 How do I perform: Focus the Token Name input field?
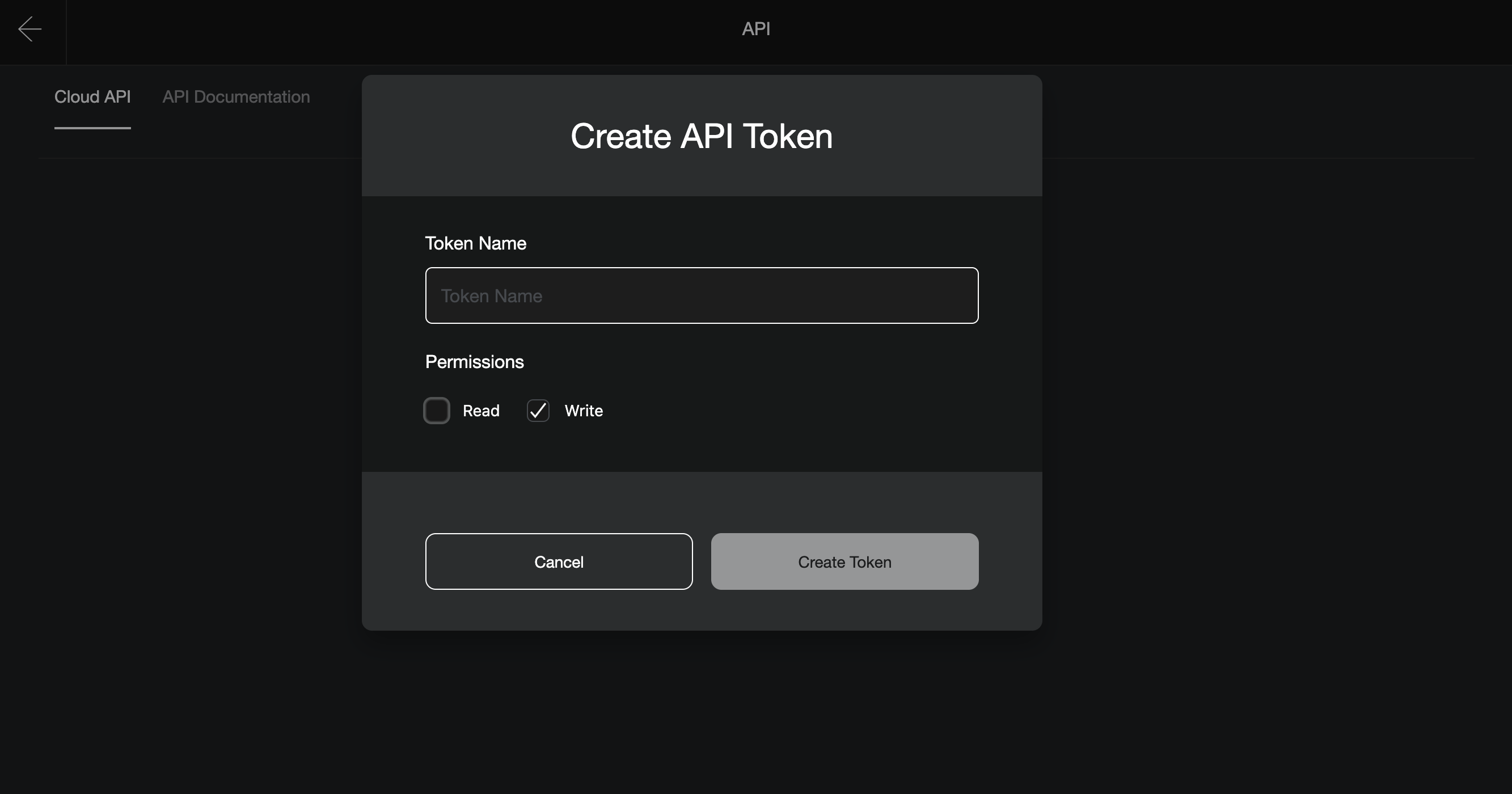coord(702,295)
